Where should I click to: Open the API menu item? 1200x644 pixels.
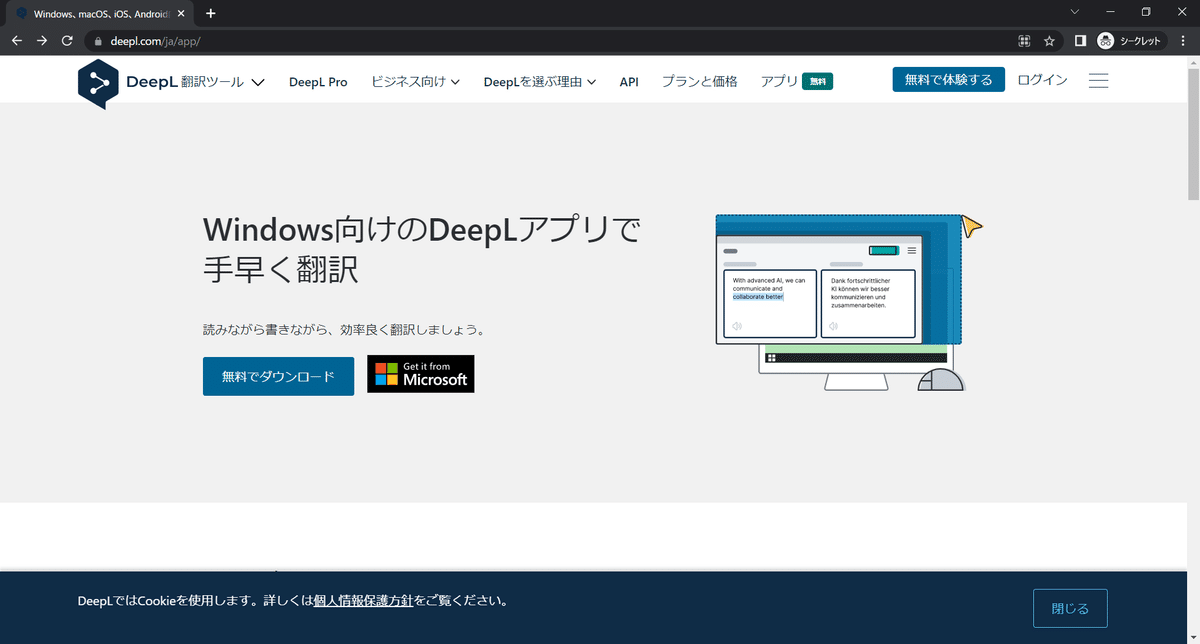click(629, 82)
